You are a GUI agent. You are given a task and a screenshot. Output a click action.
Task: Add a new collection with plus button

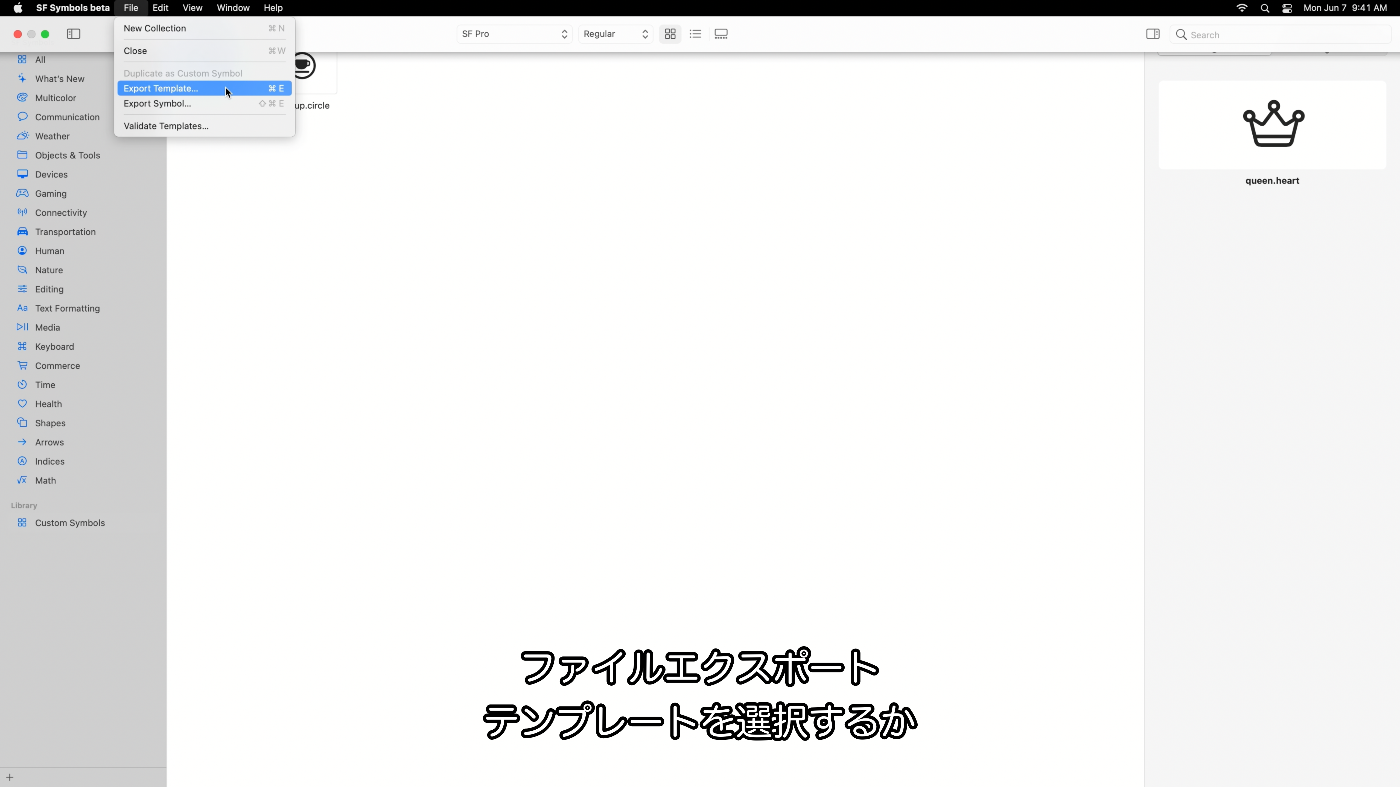pos(9,777)
